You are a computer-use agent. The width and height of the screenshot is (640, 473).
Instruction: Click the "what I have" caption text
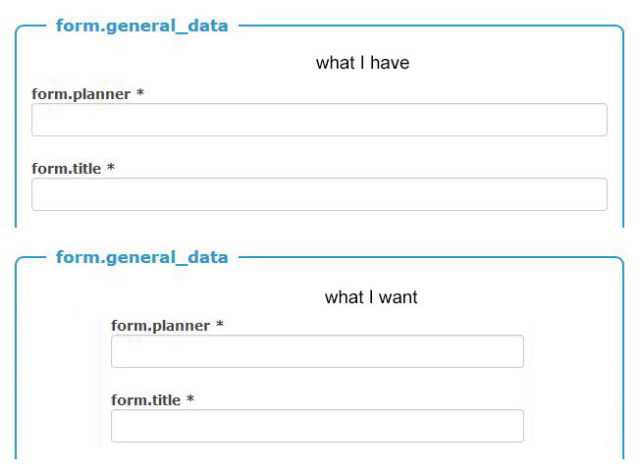pyautogui.click(x=362, y=63)
